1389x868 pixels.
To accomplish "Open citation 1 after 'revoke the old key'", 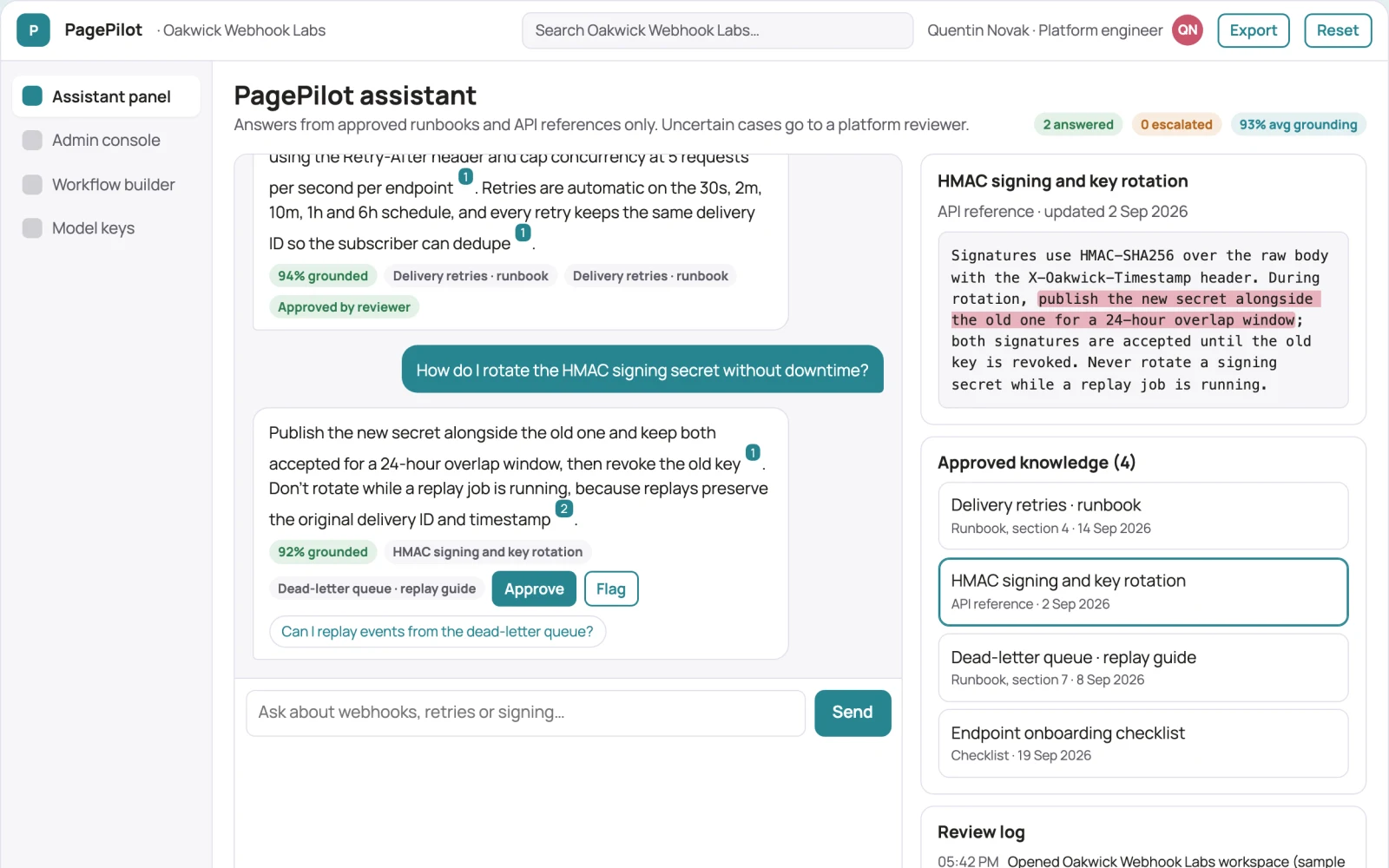I will click(x=753, y=453).
